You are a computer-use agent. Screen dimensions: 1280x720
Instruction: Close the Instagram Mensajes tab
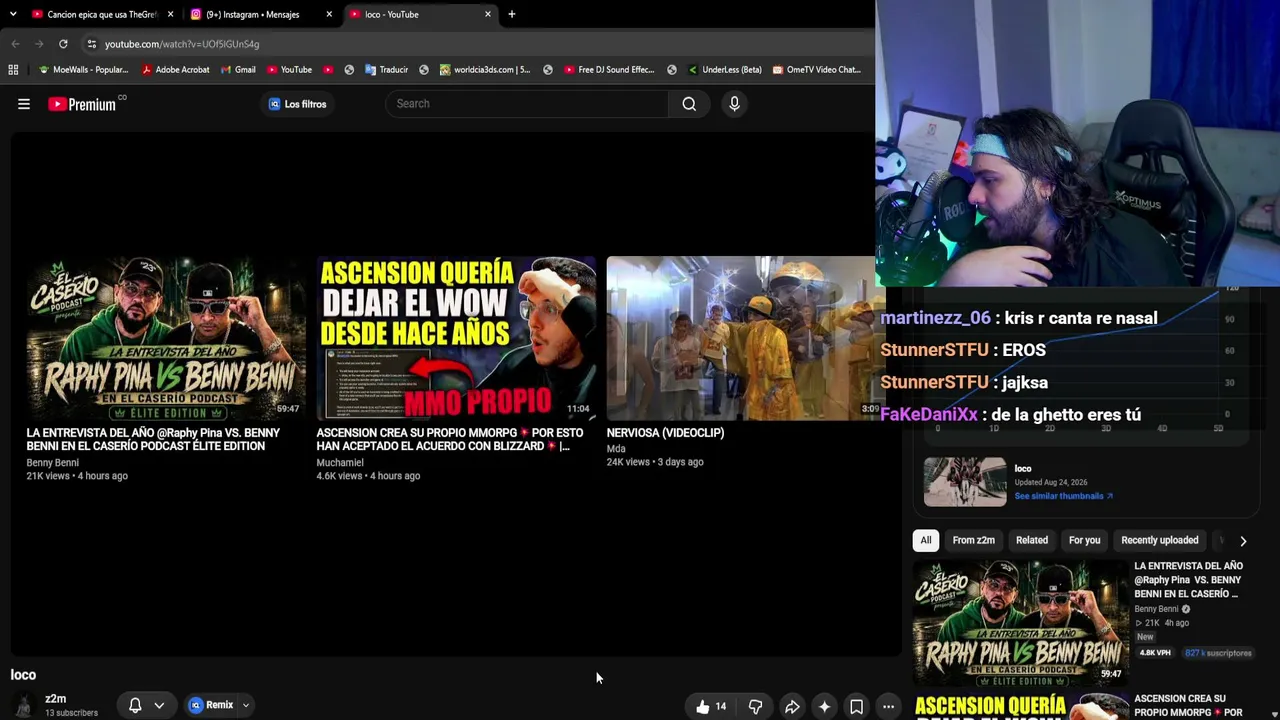[x=329, y=14]
